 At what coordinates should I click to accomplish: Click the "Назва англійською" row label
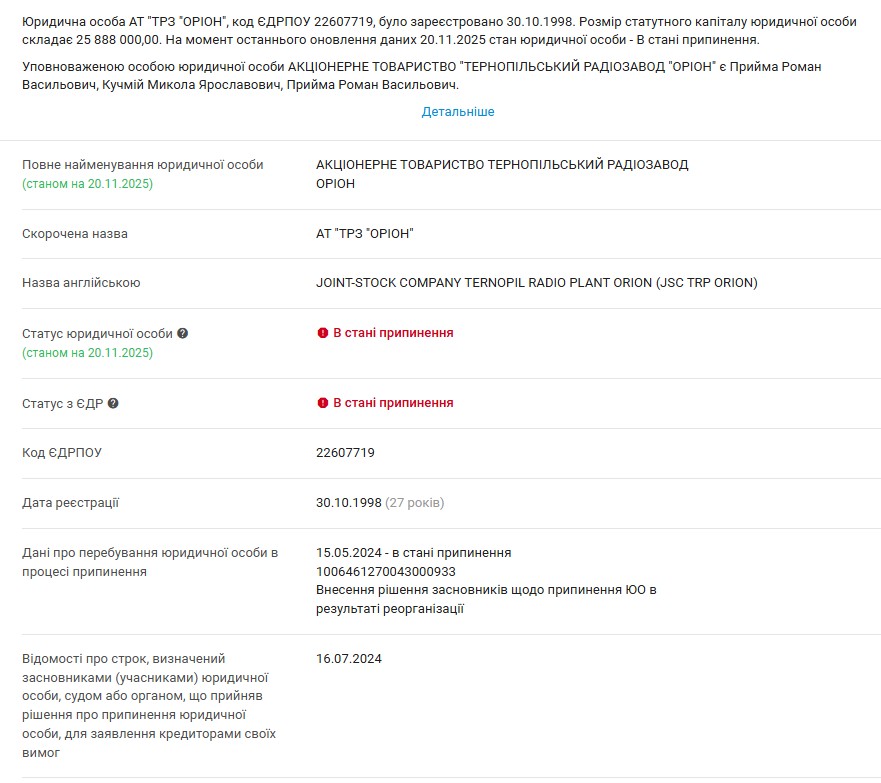pos(81,283)
